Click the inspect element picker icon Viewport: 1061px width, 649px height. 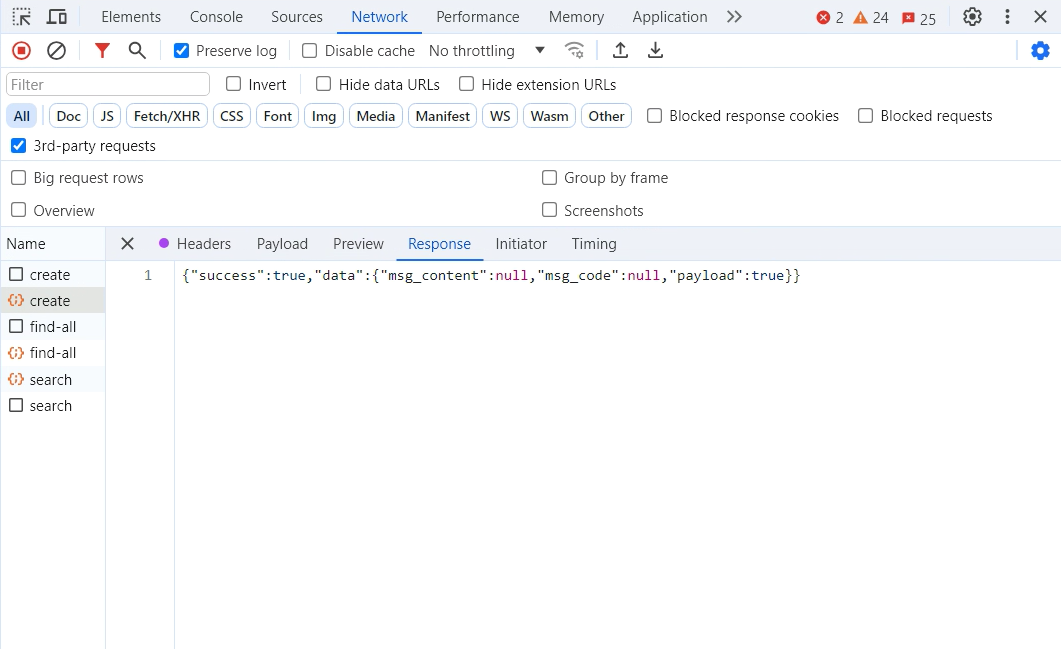tap(21, 17)
